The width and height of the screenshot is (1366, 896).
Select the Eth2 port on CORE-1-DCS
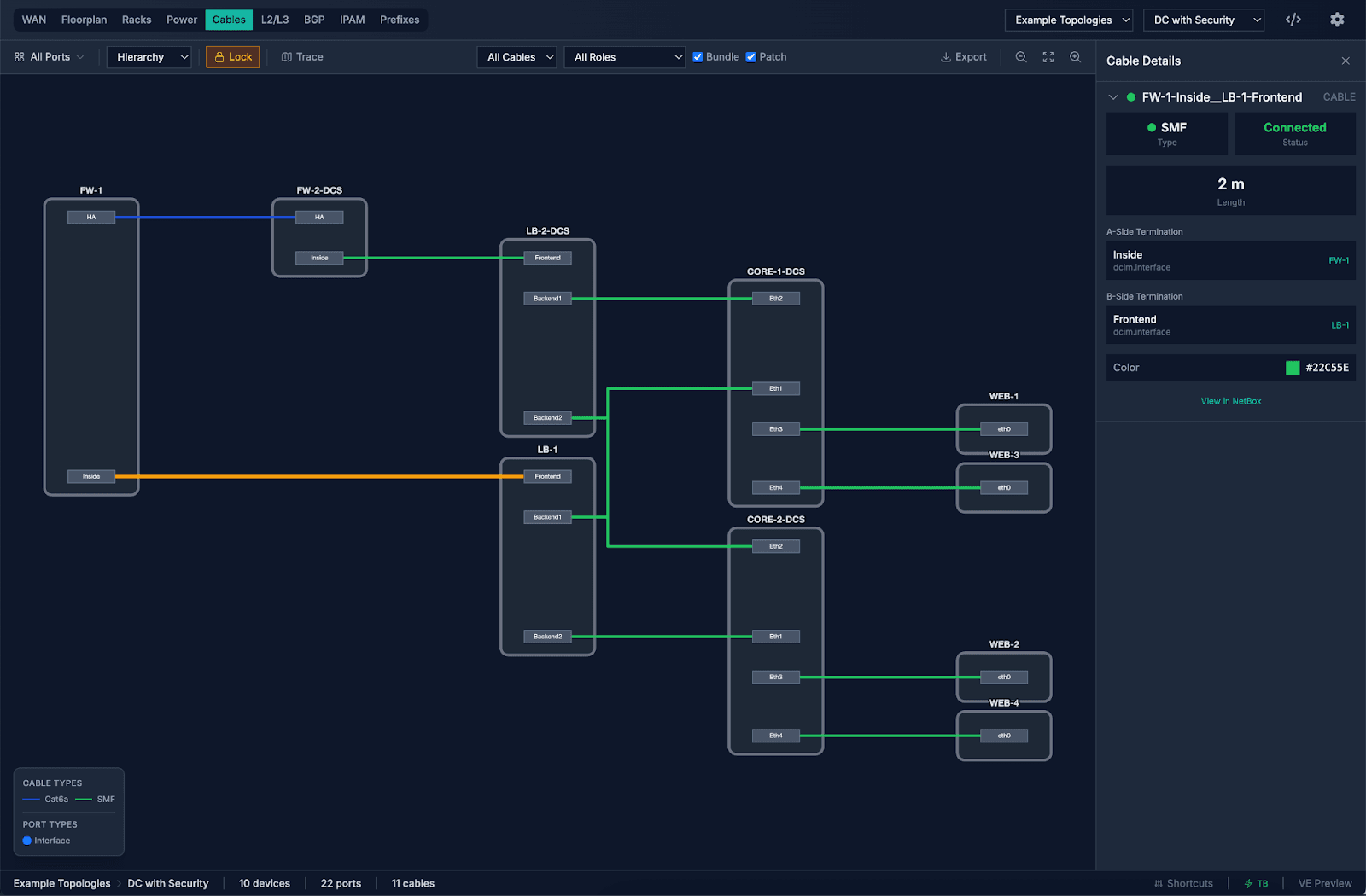point(775,299)
